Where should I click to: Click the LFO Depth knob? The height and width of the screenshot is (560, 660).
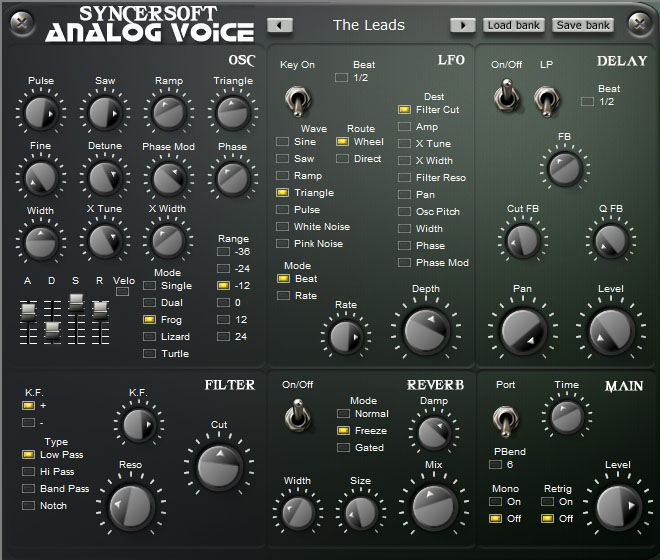(x=426, y=331)
